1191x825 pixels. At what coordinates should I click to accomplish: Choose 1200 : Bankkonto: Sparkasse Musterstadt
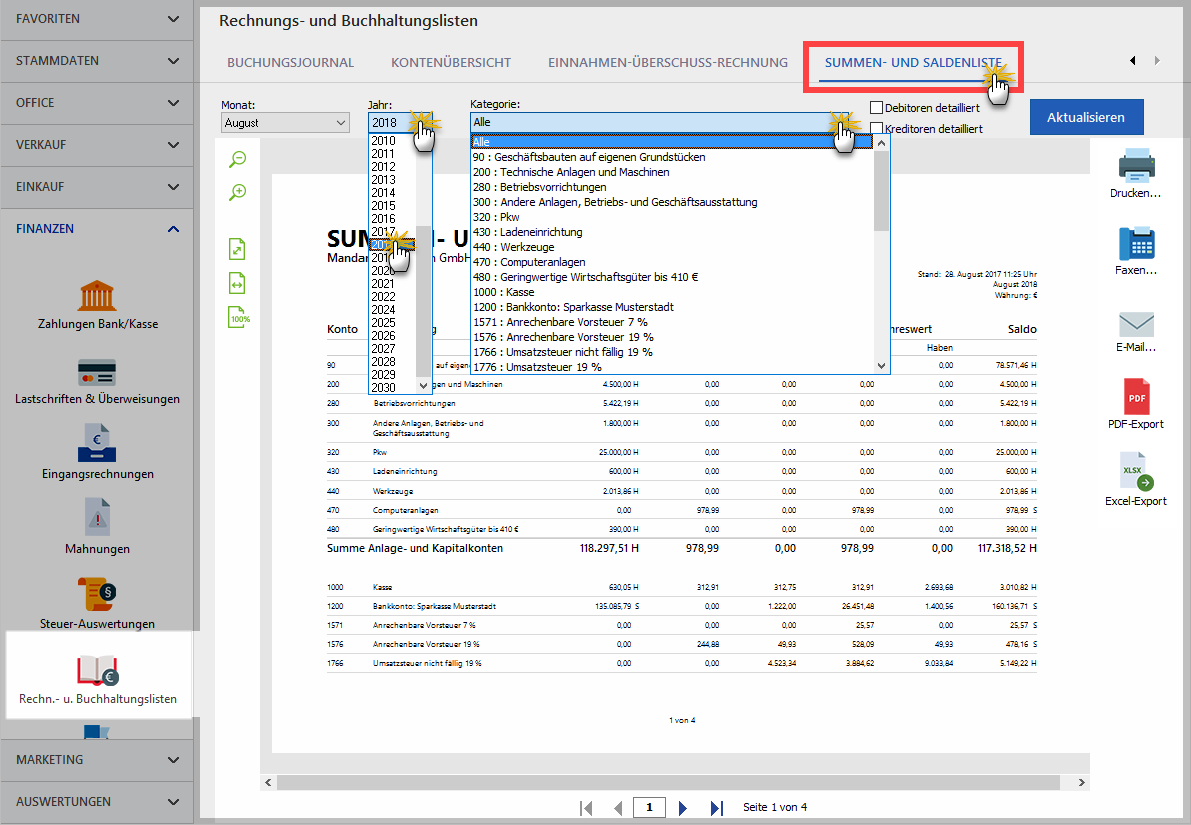(672, 307)
